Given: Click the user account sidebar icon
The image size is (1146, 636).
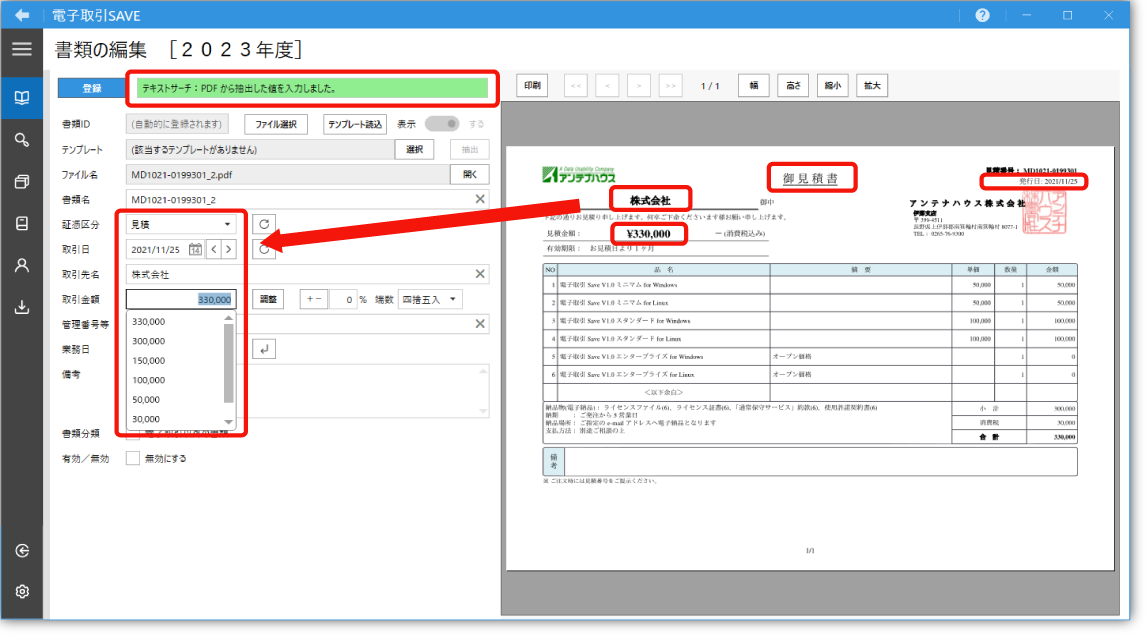Looking at the screenshot, I should coord(21,265).
